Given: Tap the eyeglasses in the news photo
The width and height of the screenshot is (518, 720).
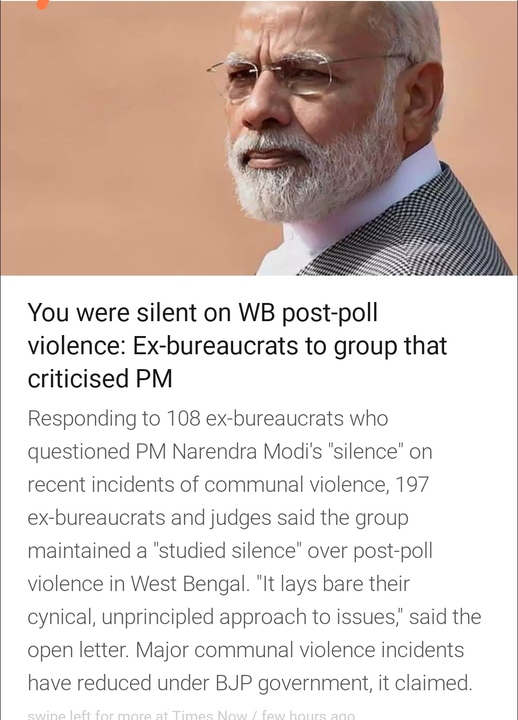Looking at the screenshot, I should click(303, 74).
